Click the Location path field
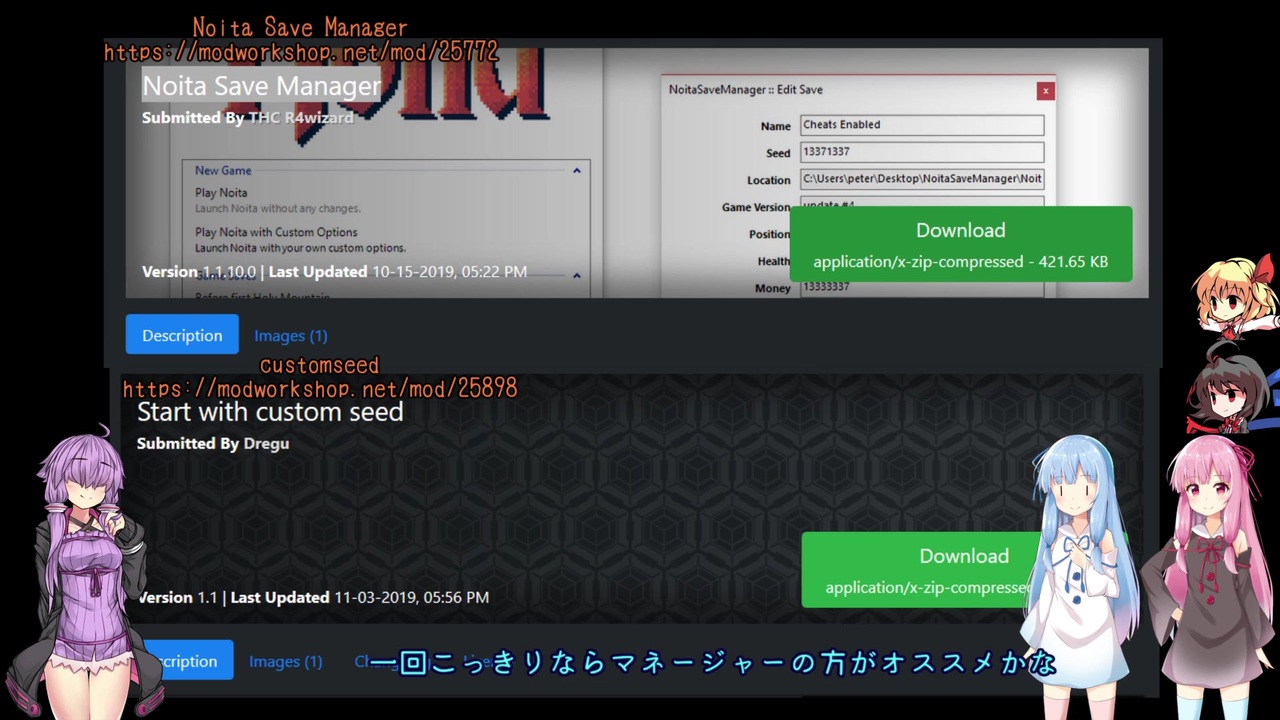1280x720 pixels. (922, 179)
